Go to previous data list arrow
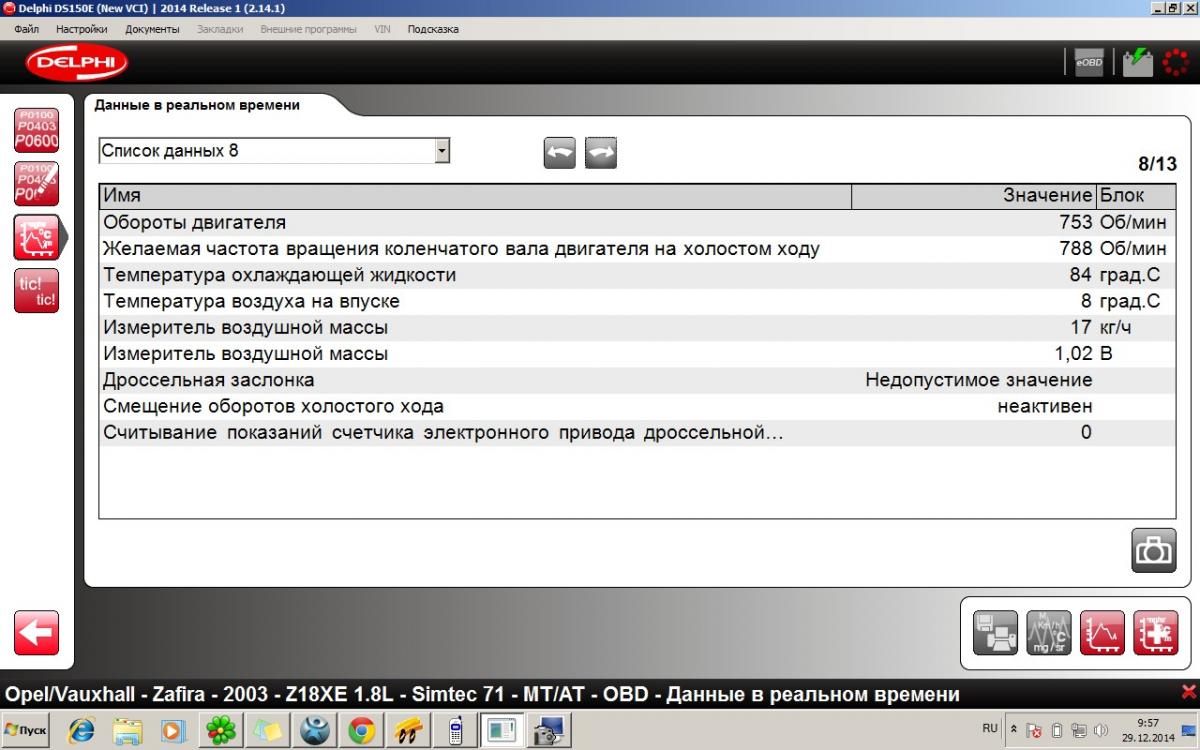This screenshot has height=750, width=1200. click(x=560, y=153)
